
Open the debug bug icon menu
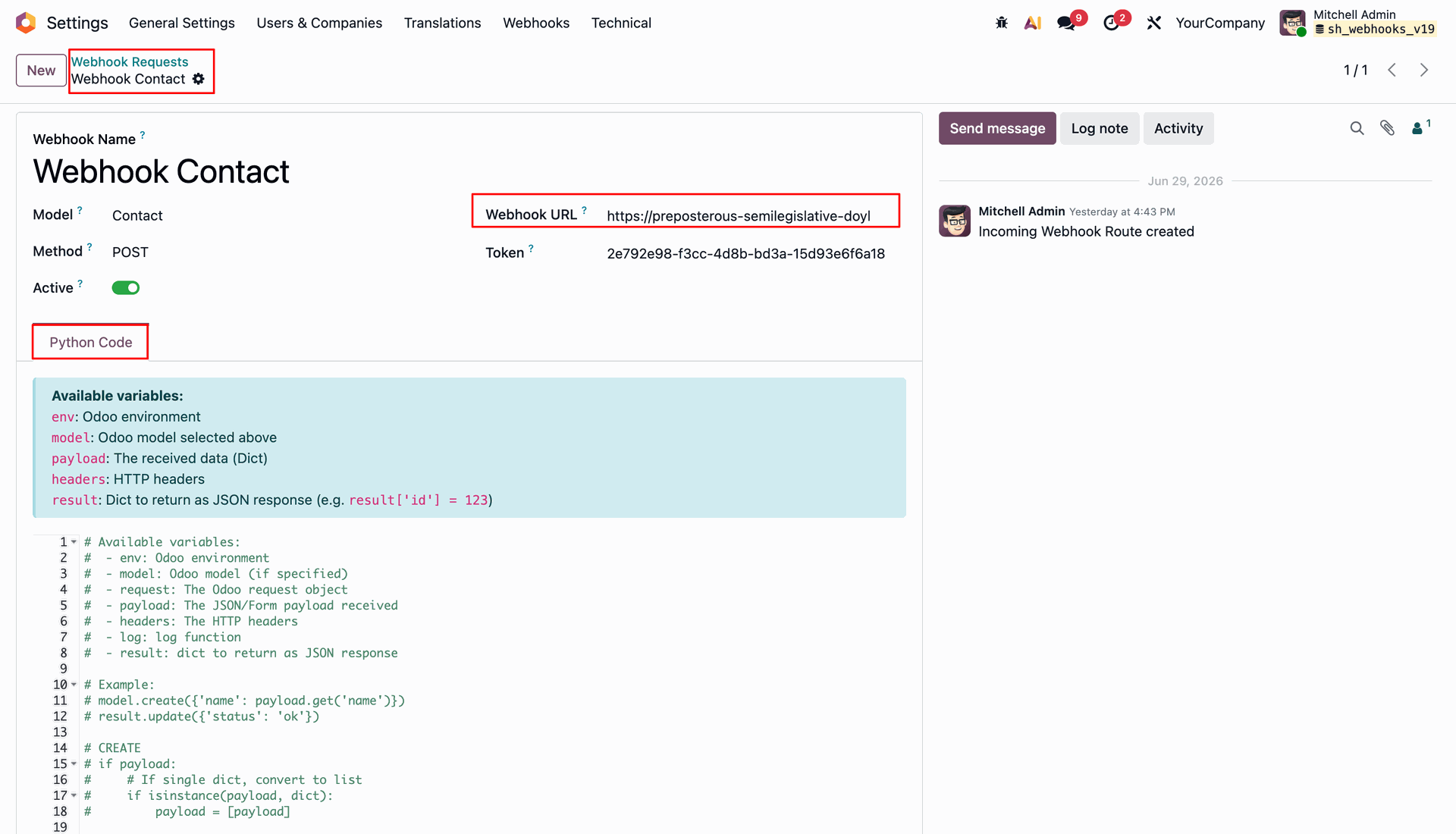(1002, 23)
